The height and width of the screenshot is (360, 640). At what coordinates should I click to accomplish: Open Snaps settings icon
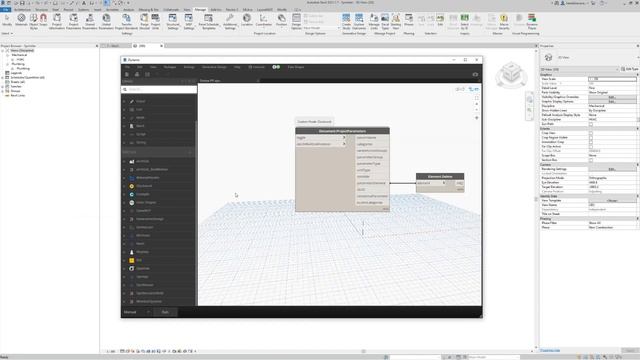click(x=43, y=21)
